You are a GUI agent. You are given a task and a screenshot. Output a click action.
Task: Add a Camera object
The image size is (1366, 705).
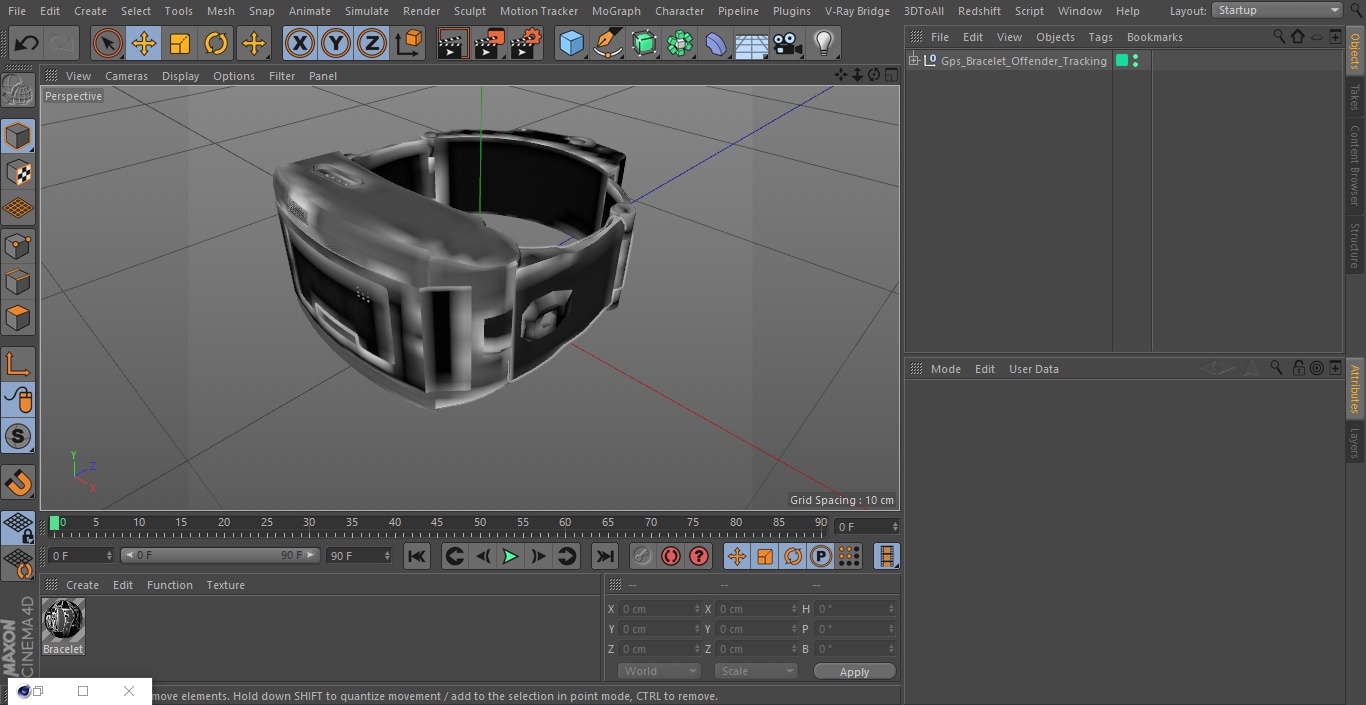coord(788,43)
